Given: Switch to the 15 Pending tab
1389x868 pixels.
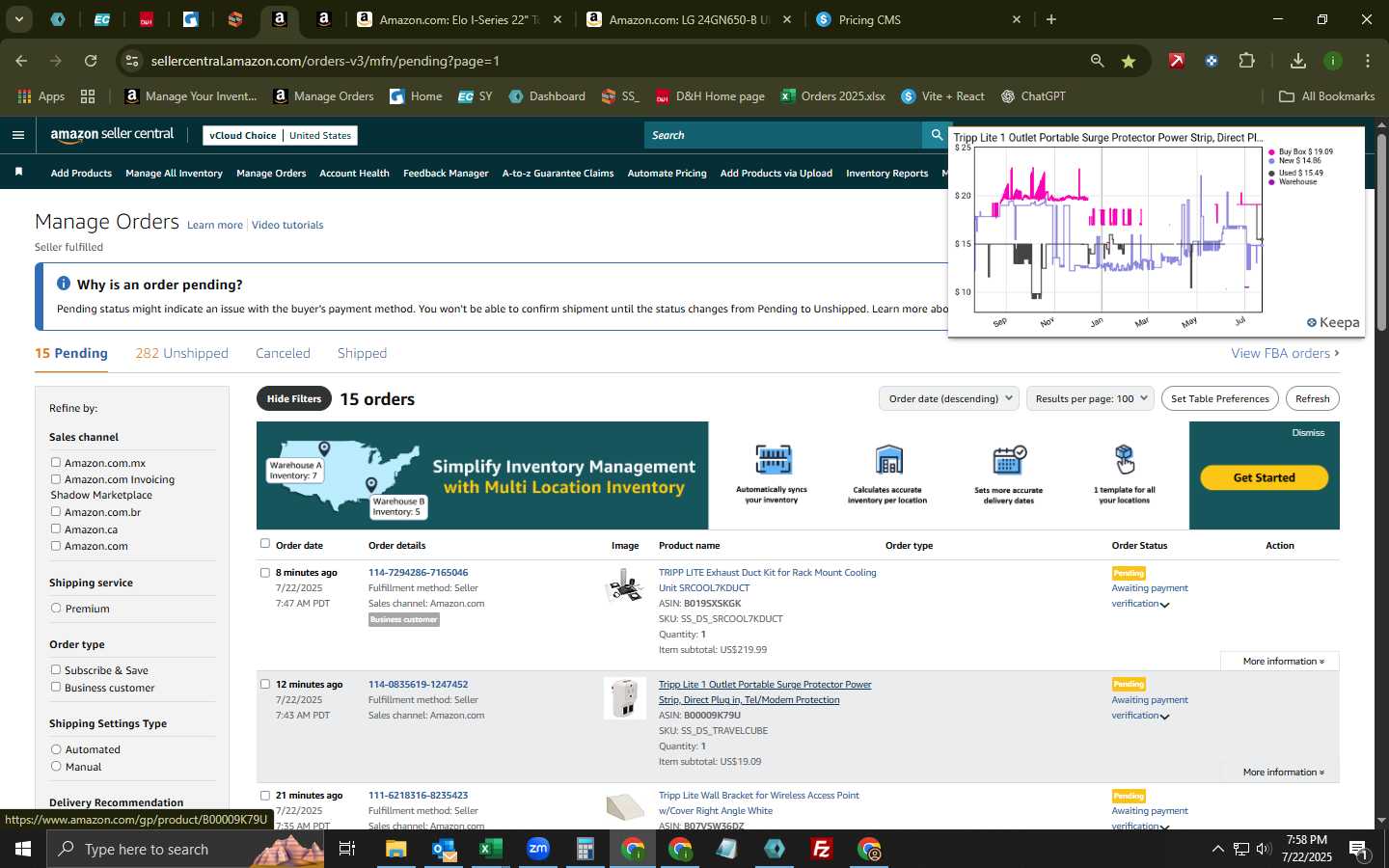Looking at the screenshot, I should point(71,353).
